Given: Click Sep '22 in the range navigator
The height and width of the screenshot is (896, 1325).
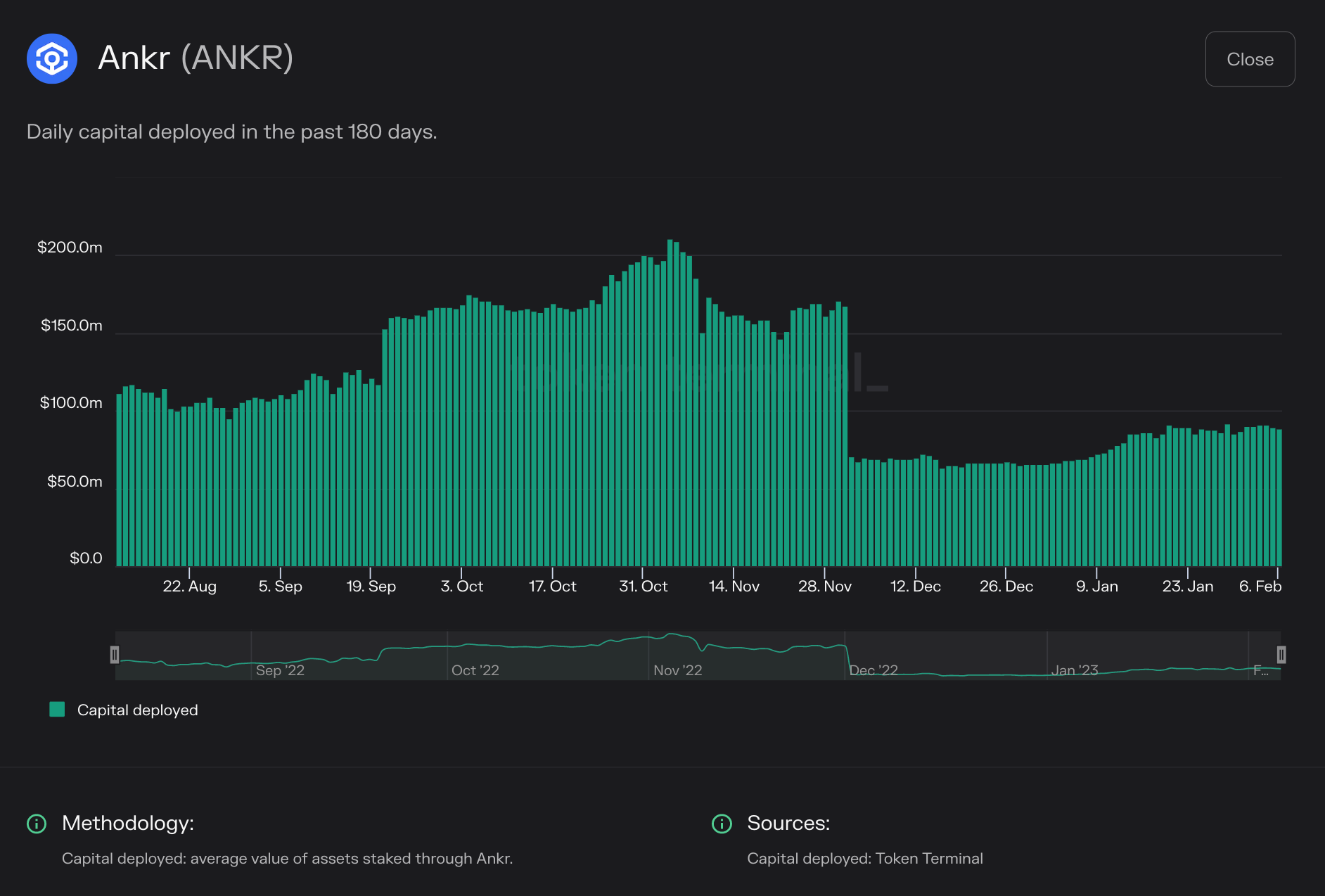Looking at the screenshot, I should (x=280, y=670).
